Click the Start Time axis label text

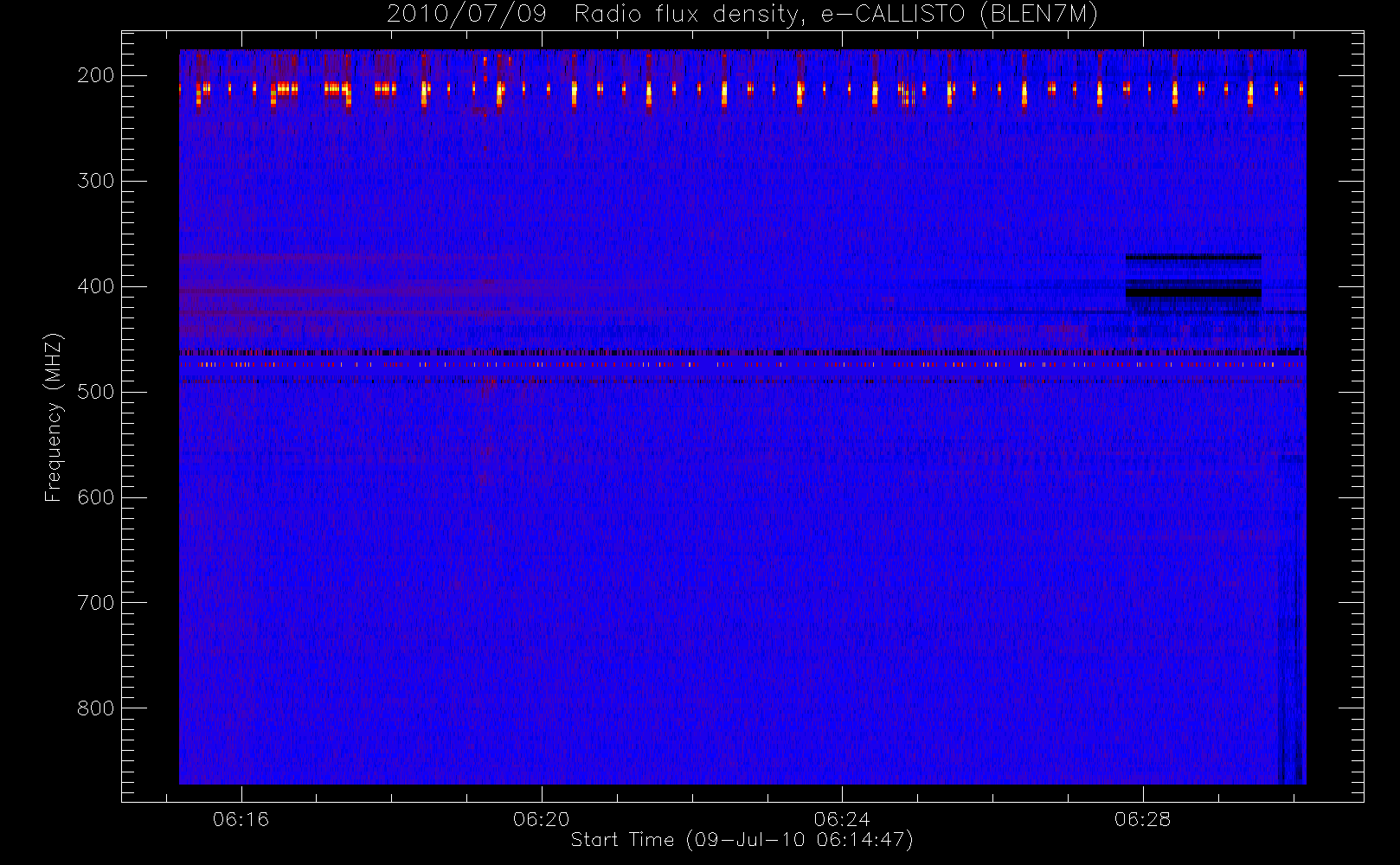point(742,840)
